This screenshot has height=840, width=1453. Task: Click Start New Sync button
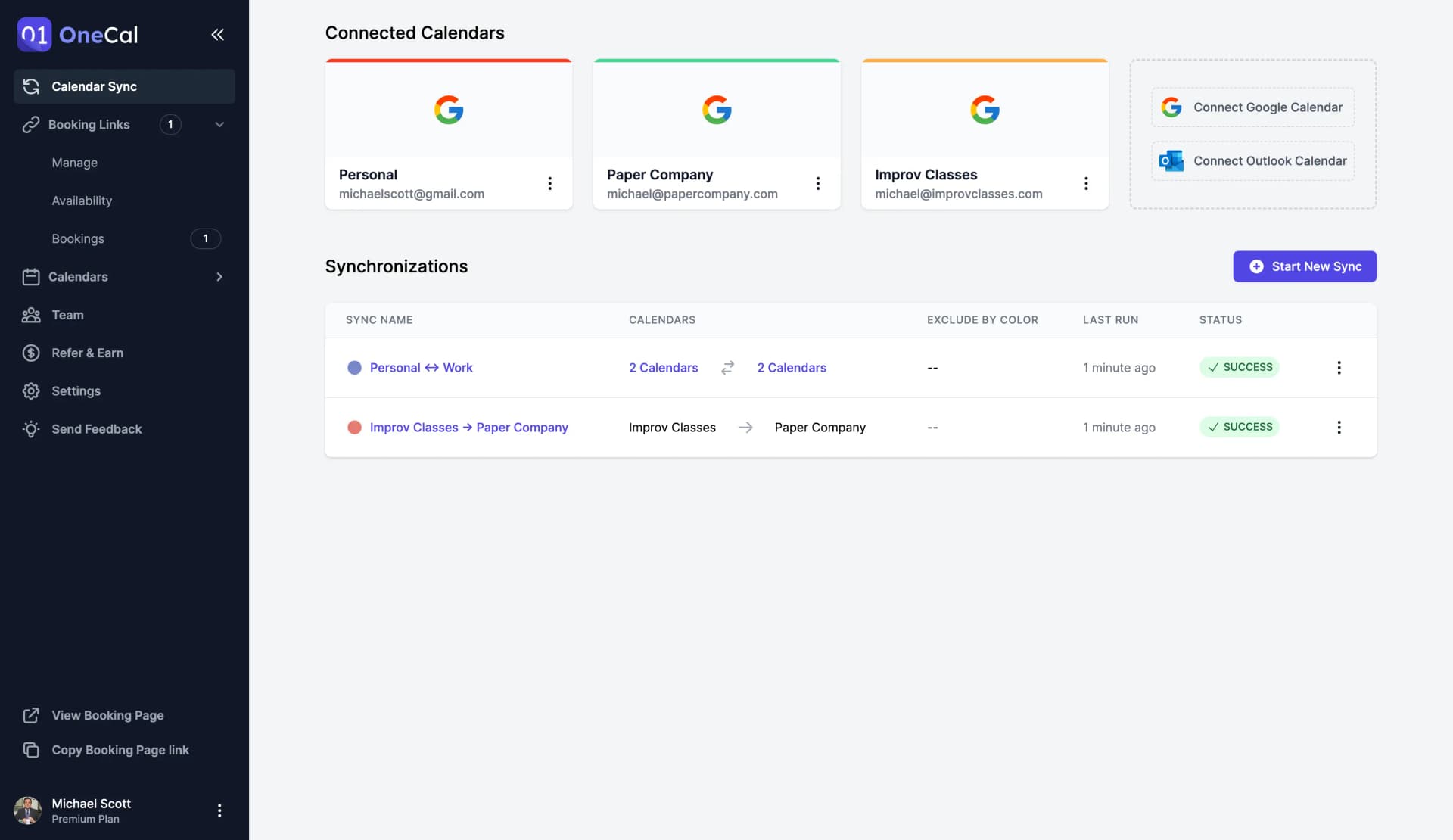click(x=1304, y=266)
